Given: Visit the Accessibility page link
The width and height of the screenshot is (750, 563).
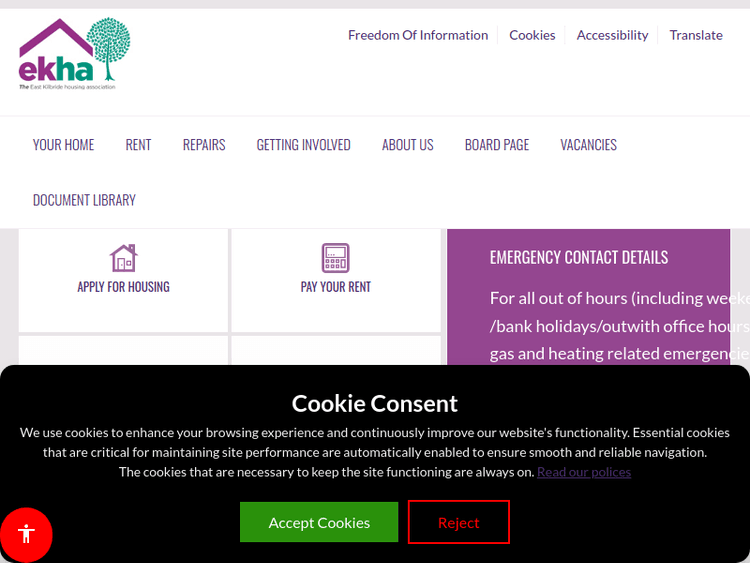Looking at the screenshot, I should tap(612, 35).
